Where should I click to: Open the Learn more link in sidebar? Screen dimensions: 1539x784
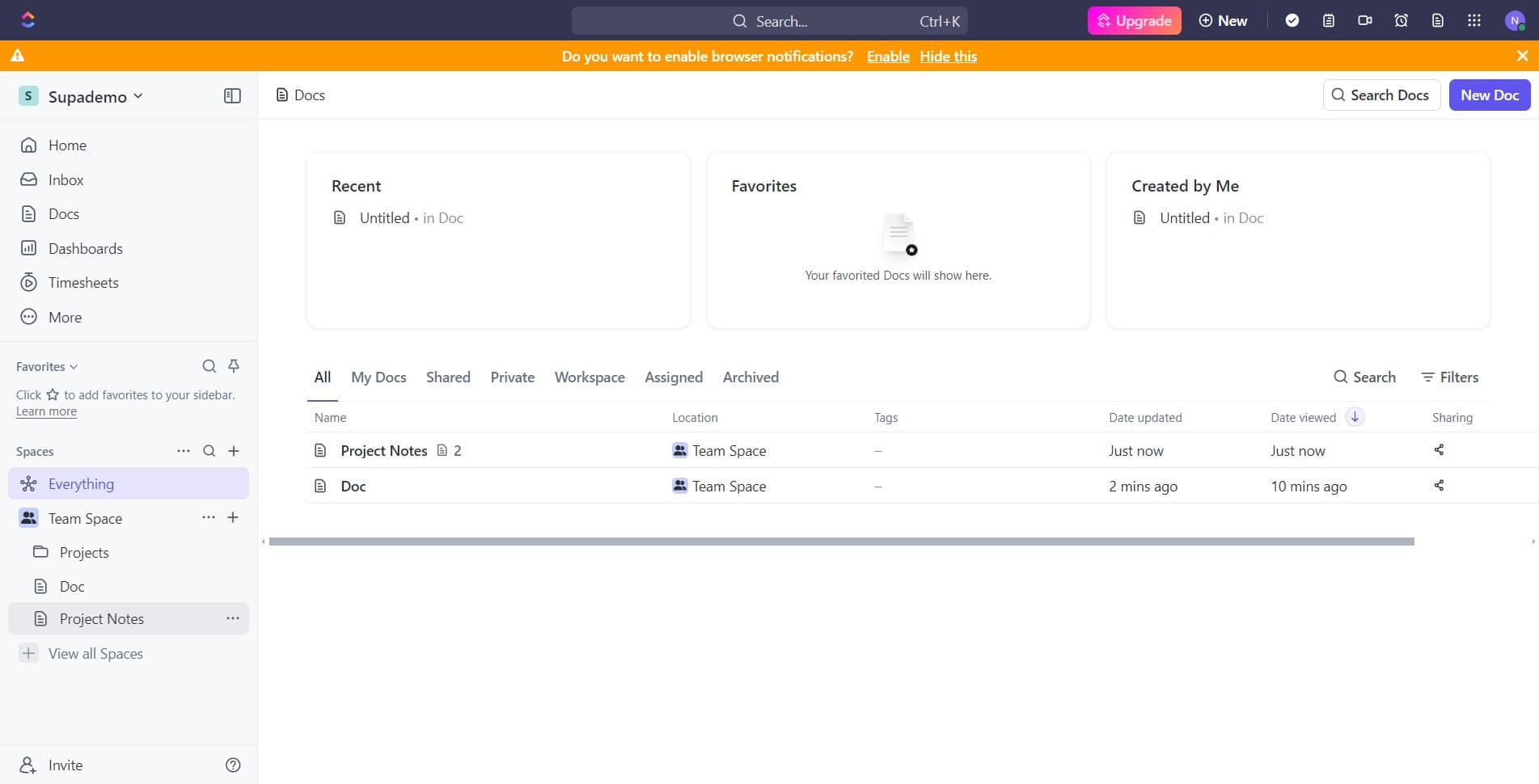(x=45, y=411)
